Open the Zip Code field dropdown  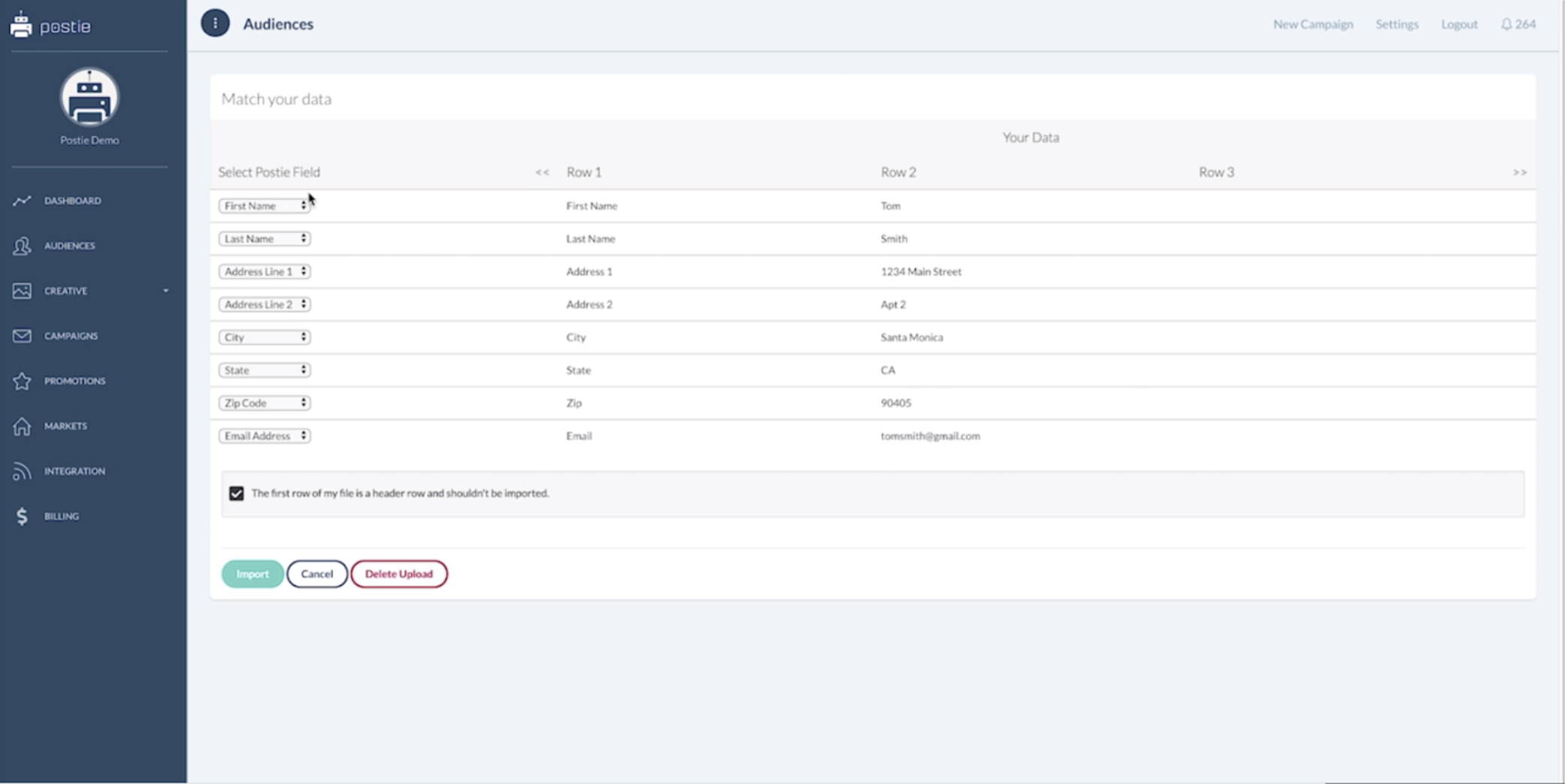[x=264, y=403]
